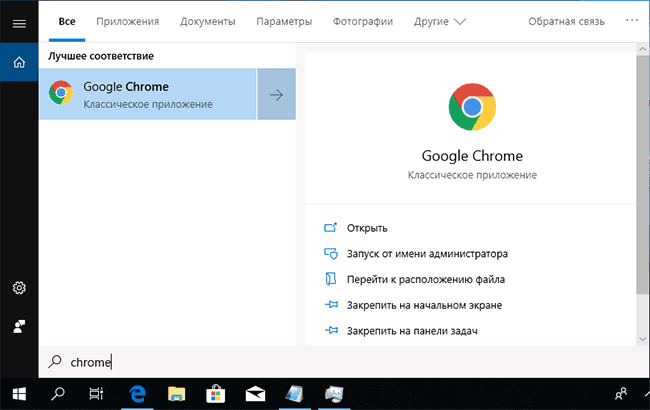
Task: Go to the Home icon in sidebar
Action: tap(19, 62)
